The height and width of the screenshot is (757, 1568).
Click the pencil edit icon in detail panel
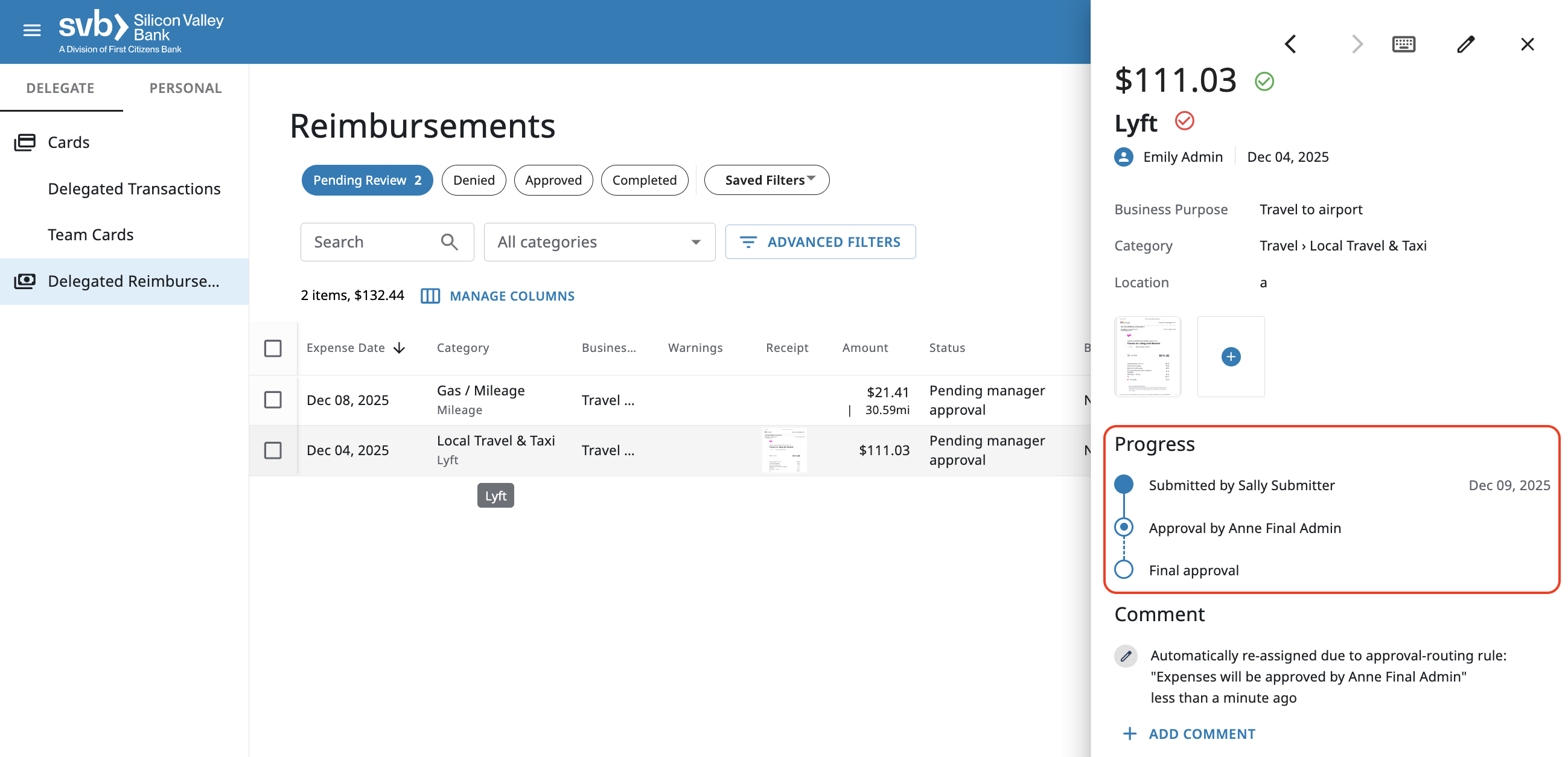pyautogui.click(x=1465, y=44)
